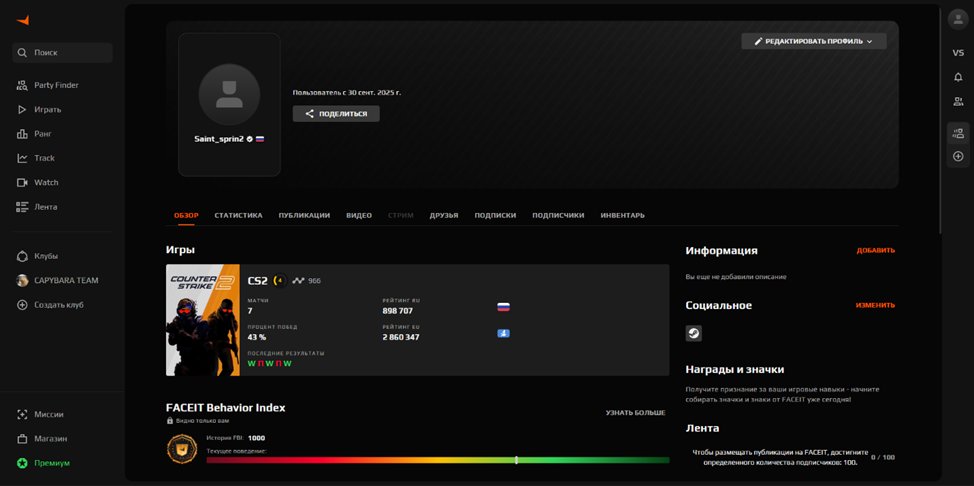Click the Играть play icon
The height and width of the screenshot is (486, 974).
[22, 109]
